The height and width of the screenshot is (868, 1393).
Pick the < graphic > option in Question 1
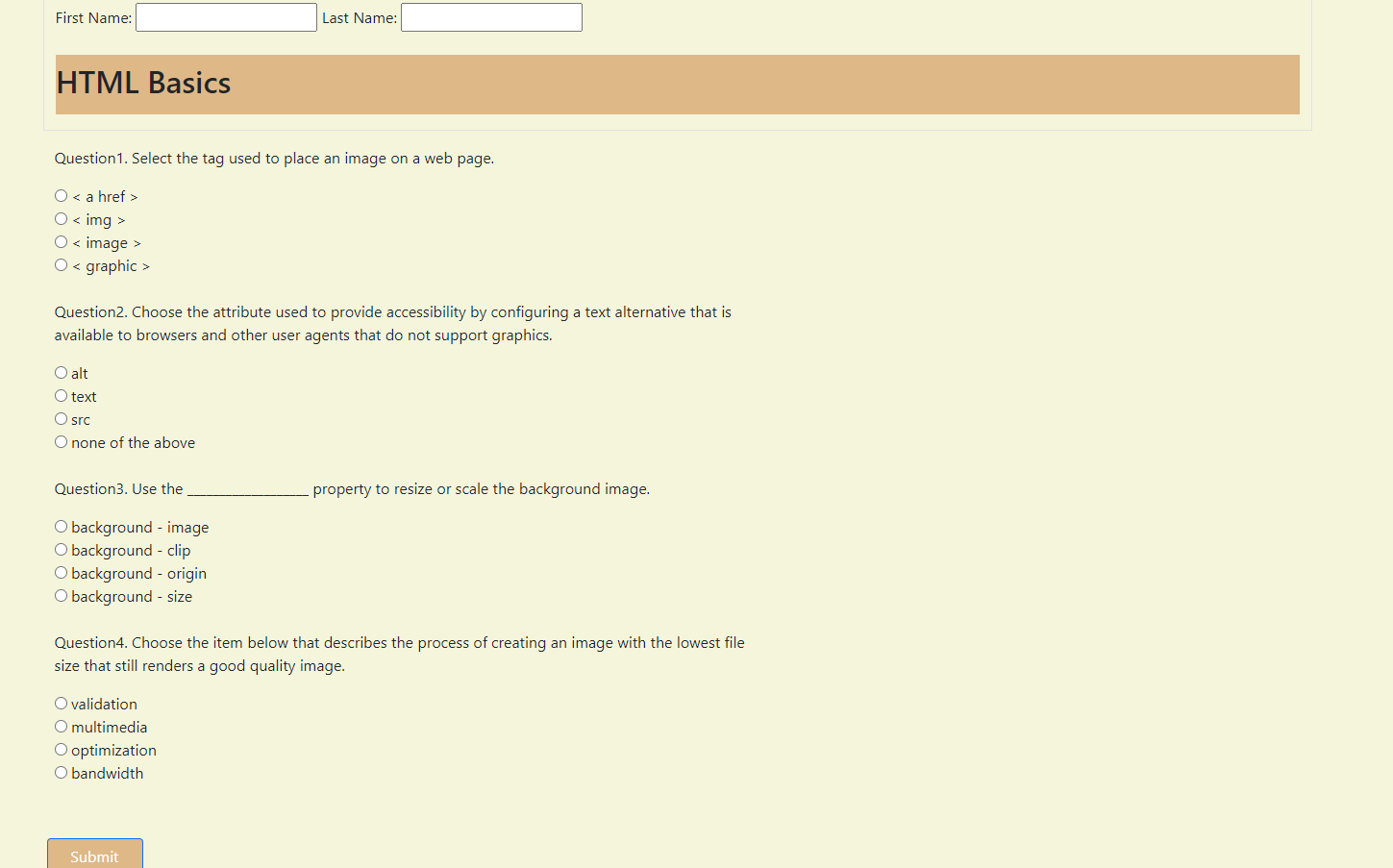(x=61, y=264)
